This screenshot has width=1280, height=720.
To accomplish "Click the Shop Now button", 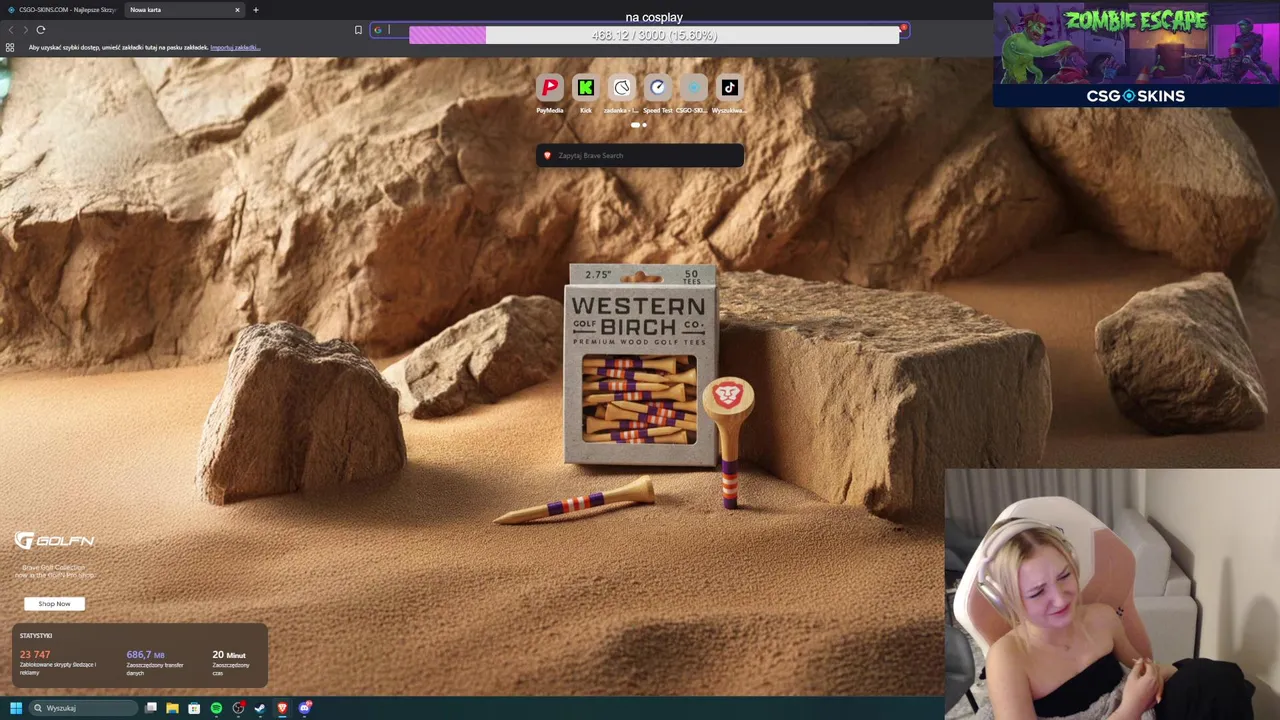I will pos(54,603).
